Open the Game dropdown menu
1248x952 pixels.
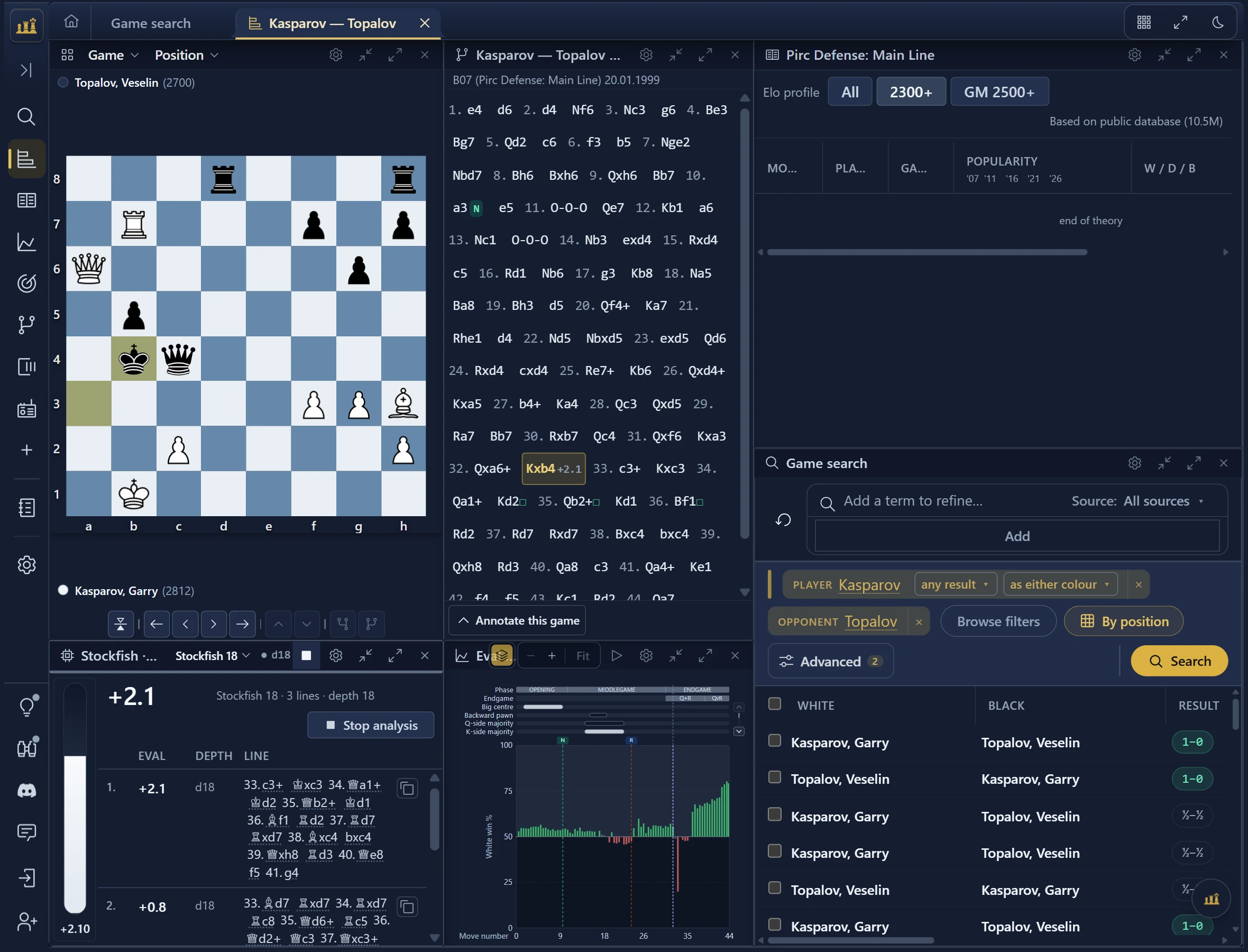[x=113, y=55]
